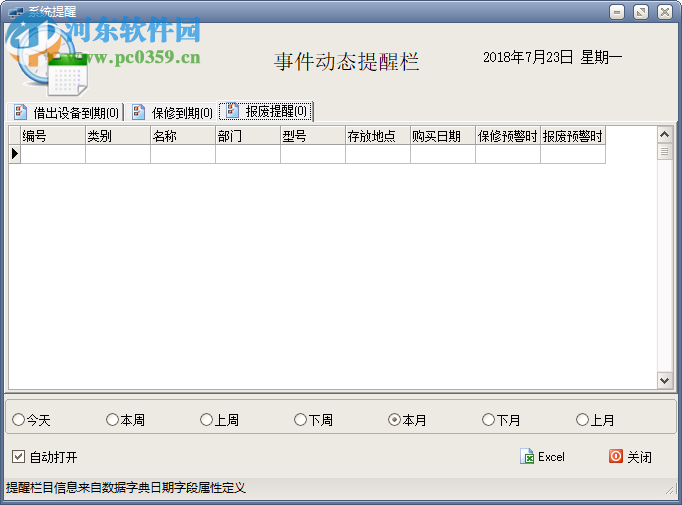Screen dimensions: 682x505
Task: Toggle the 自动打开 checkbox
Action: [18, 457]
